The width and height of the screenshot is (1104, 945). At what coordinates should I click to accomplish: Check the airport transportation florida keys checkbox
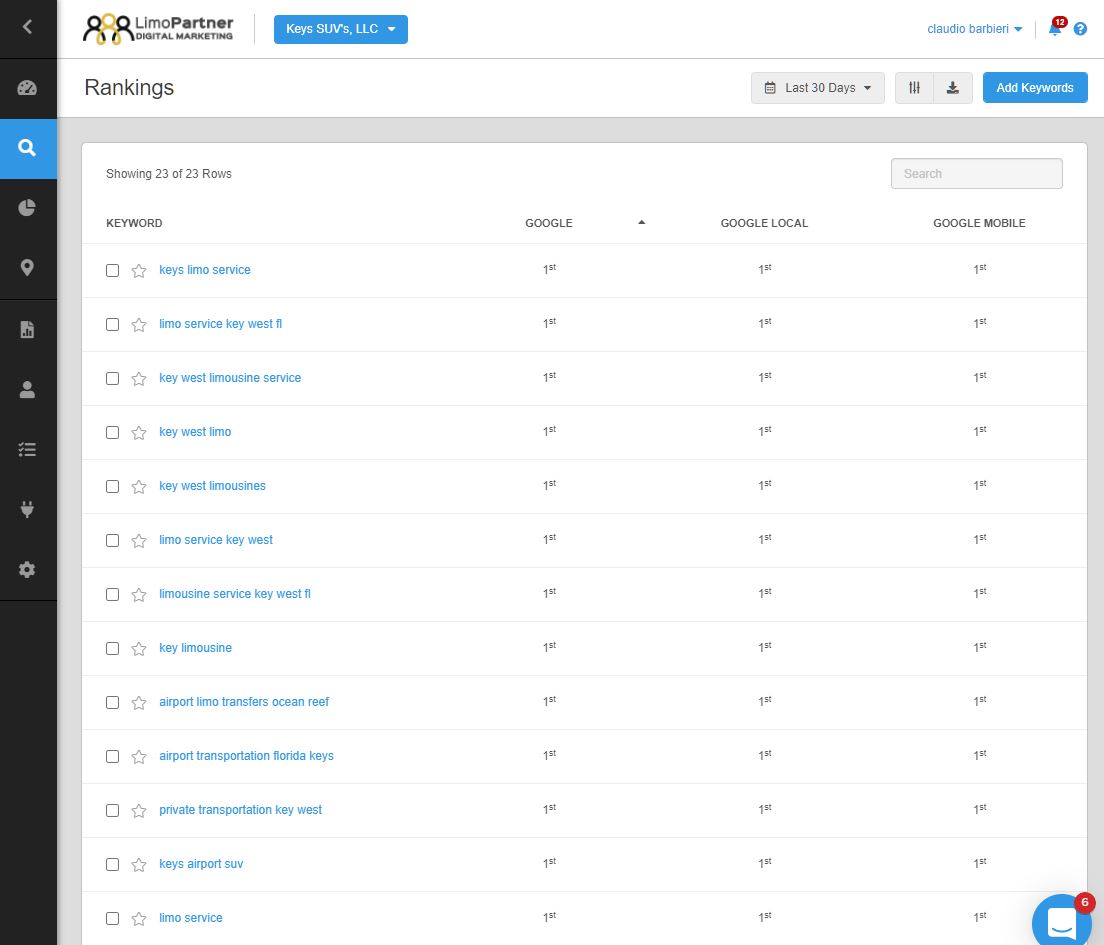pos(112,757)
